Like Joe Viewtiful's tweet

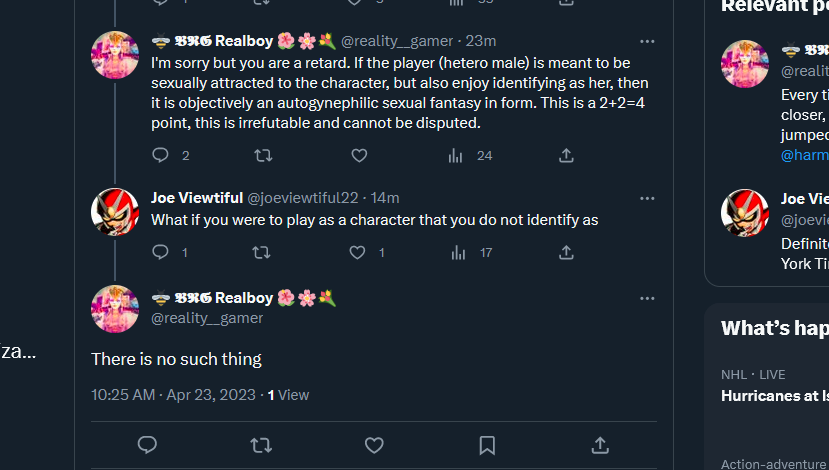[358, 253]
